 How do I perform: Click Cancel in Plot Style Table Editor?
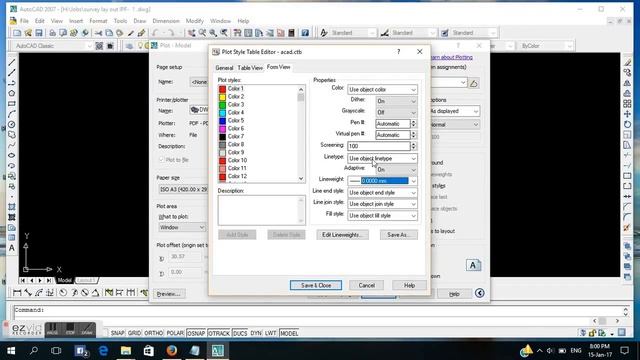(367, 285)
